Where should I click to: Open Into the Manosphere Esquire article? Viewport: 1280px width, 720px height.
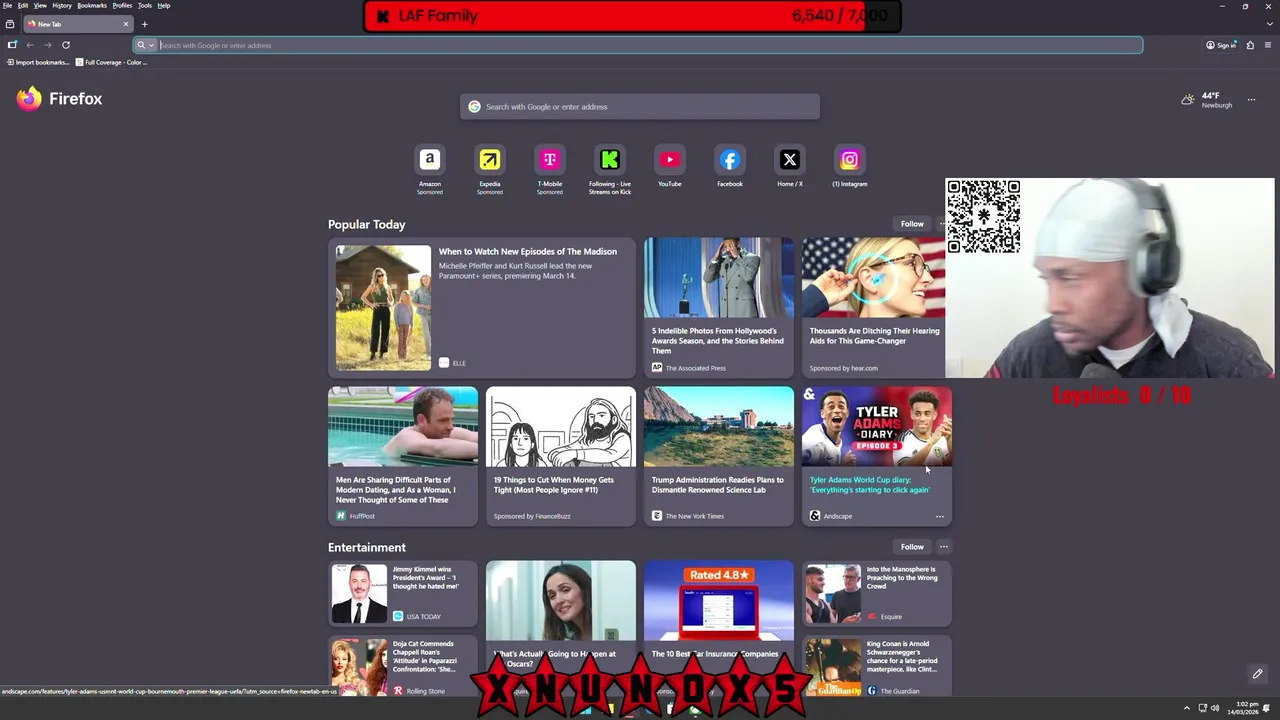(876, 594)
